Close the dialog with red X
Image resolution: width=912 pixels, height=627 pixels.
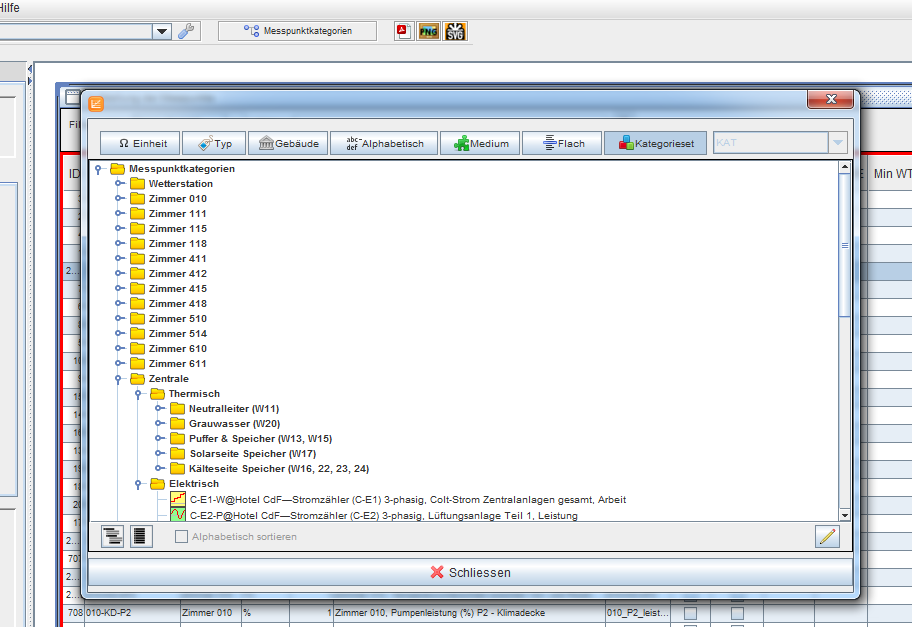point(831,99)
